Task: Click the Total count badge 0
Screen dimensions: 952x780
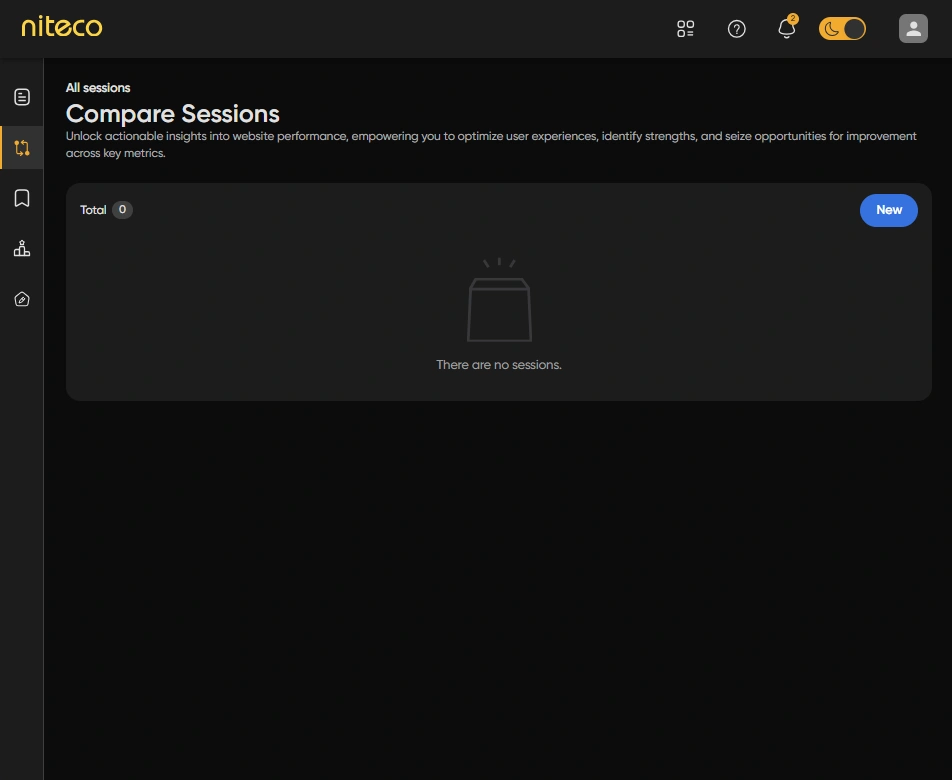Action: [122, 209]
